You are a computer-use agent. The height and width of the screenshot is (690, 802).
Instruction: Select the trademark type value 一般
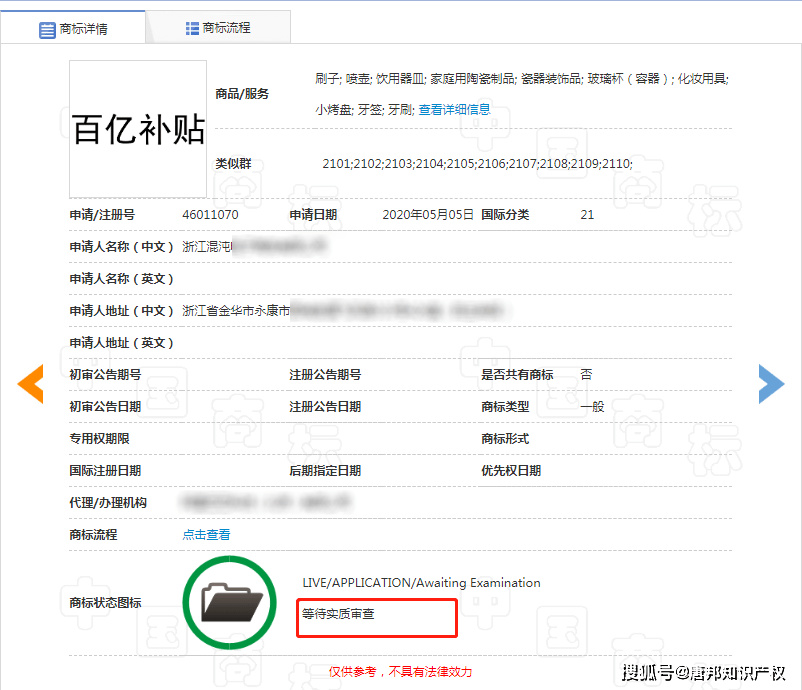(x=592, y=407)
